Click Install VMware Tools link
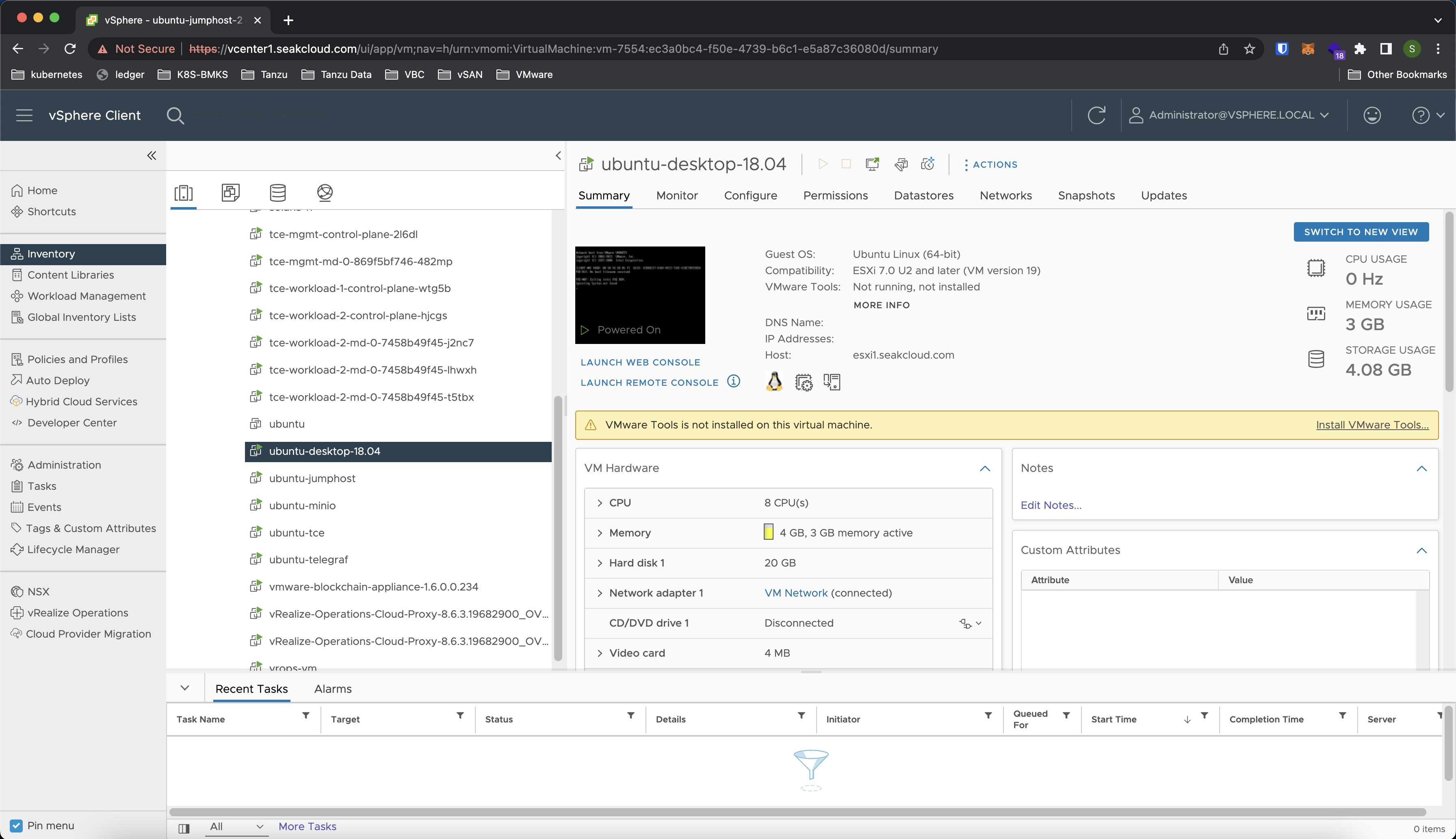 (1372, 425)
